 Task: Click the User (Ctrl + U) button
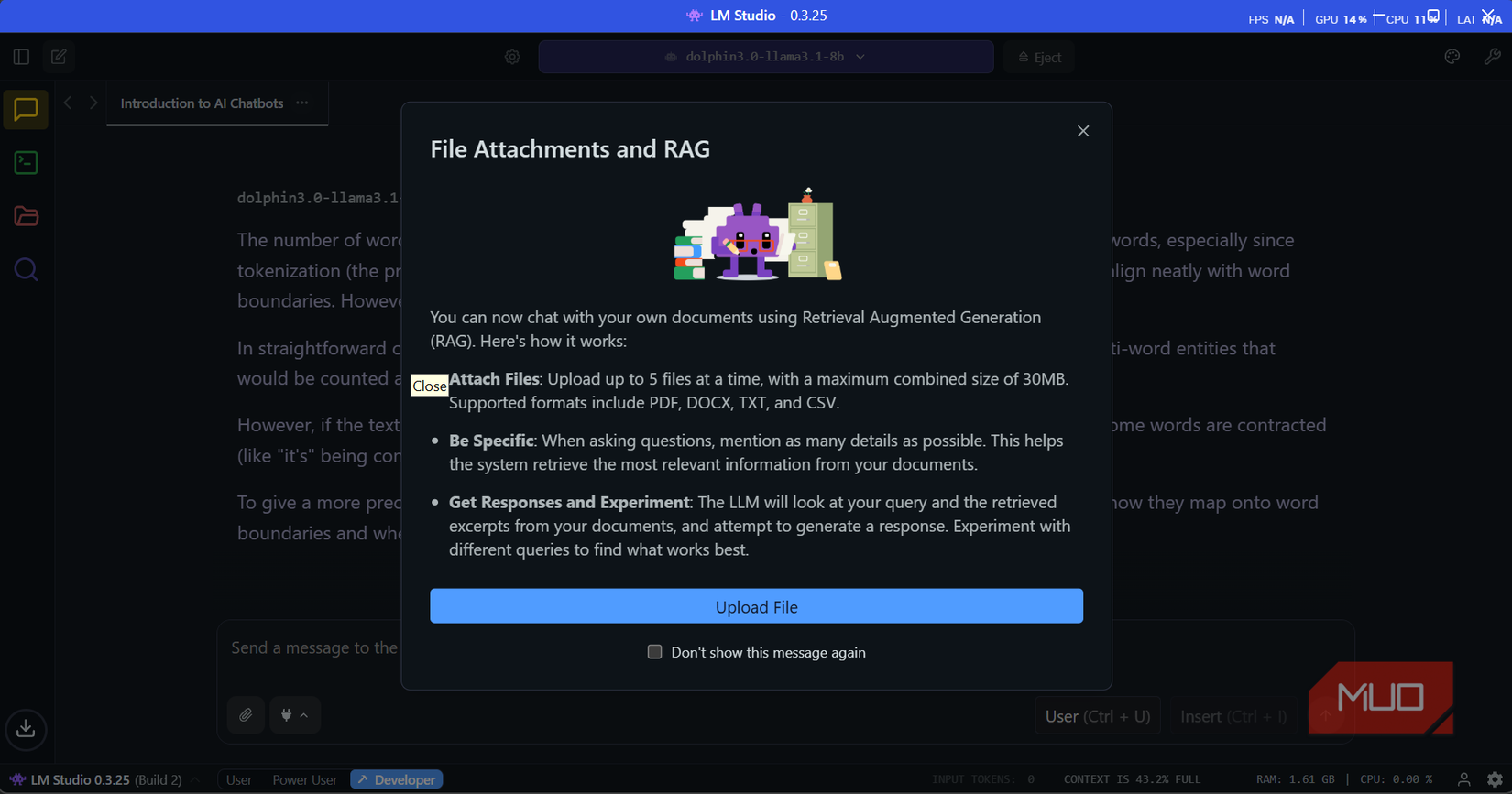point(1098,716)
